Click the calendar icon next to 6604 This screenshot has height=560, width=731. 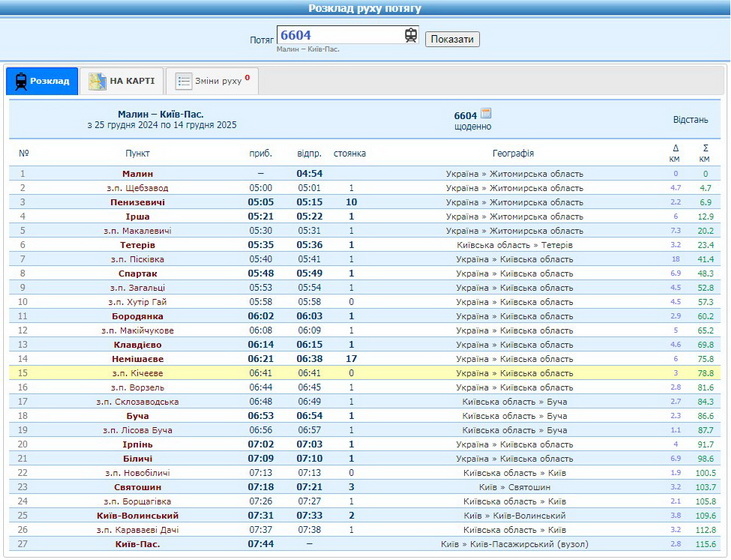coord(487,114)
